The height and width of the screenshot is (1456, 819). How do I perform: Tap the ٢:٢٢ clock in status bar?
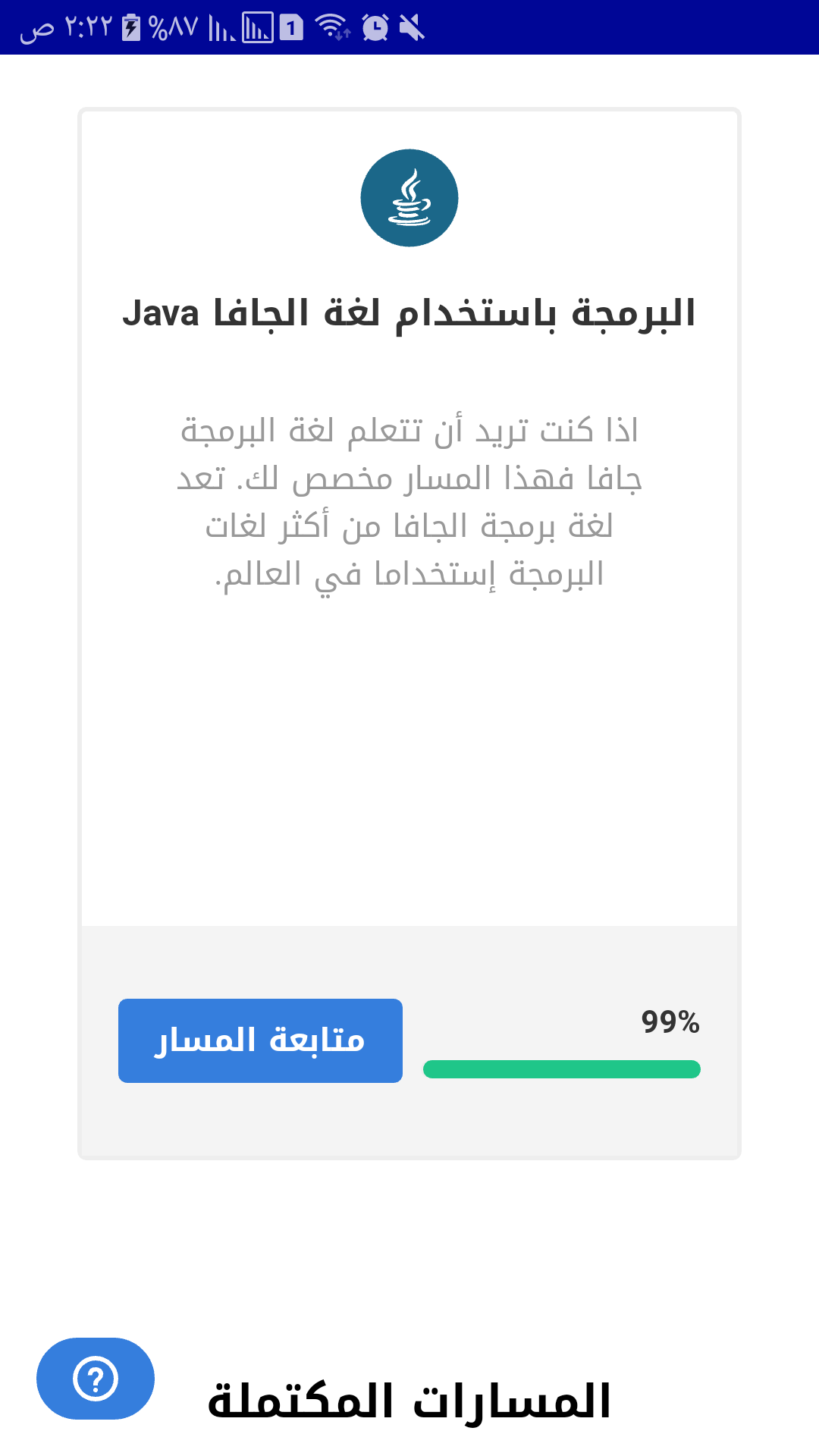88,28
